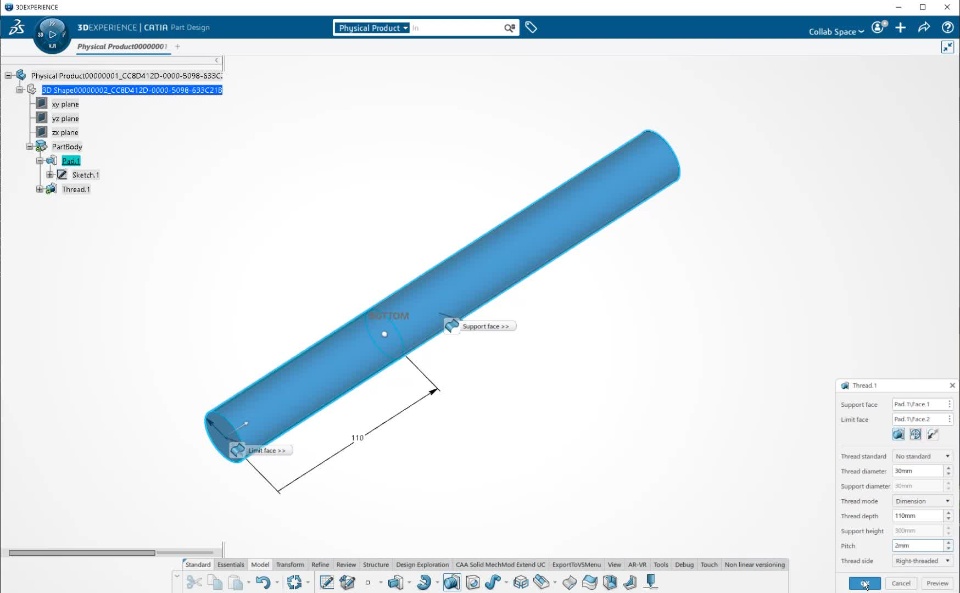960x593 pixels.
Task: Click the Update circular arrows icon
Action: [x=294, y=582]
